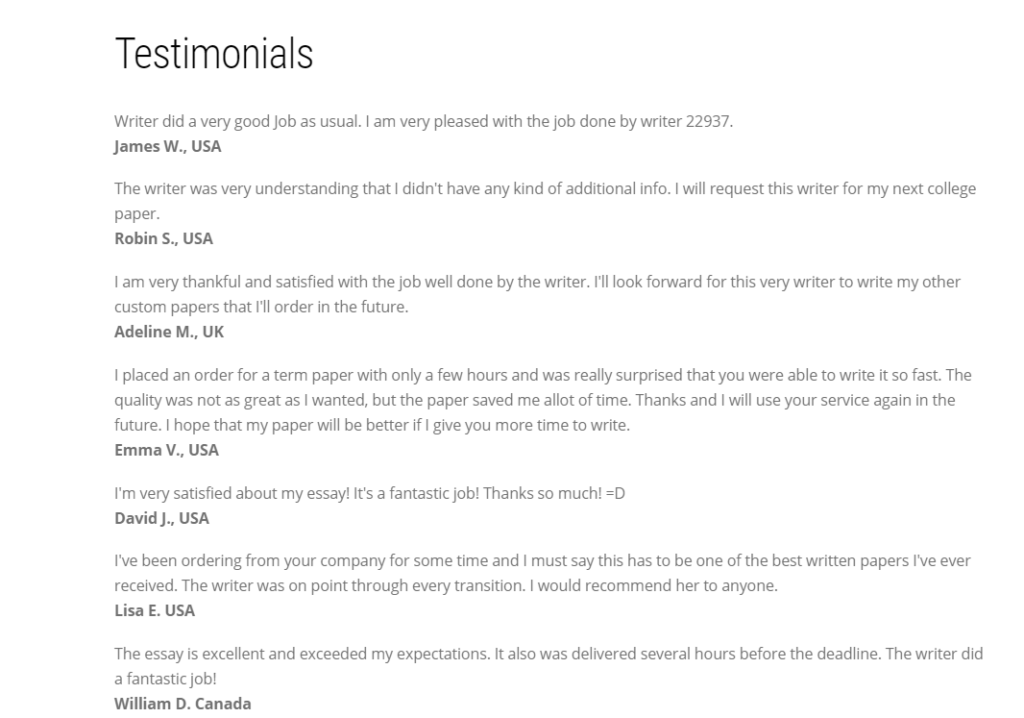Click the writer 22937 testimonial text
The height and width of the screenshot is (718, 1024).
pyautogui.click(x=424, y=122)
